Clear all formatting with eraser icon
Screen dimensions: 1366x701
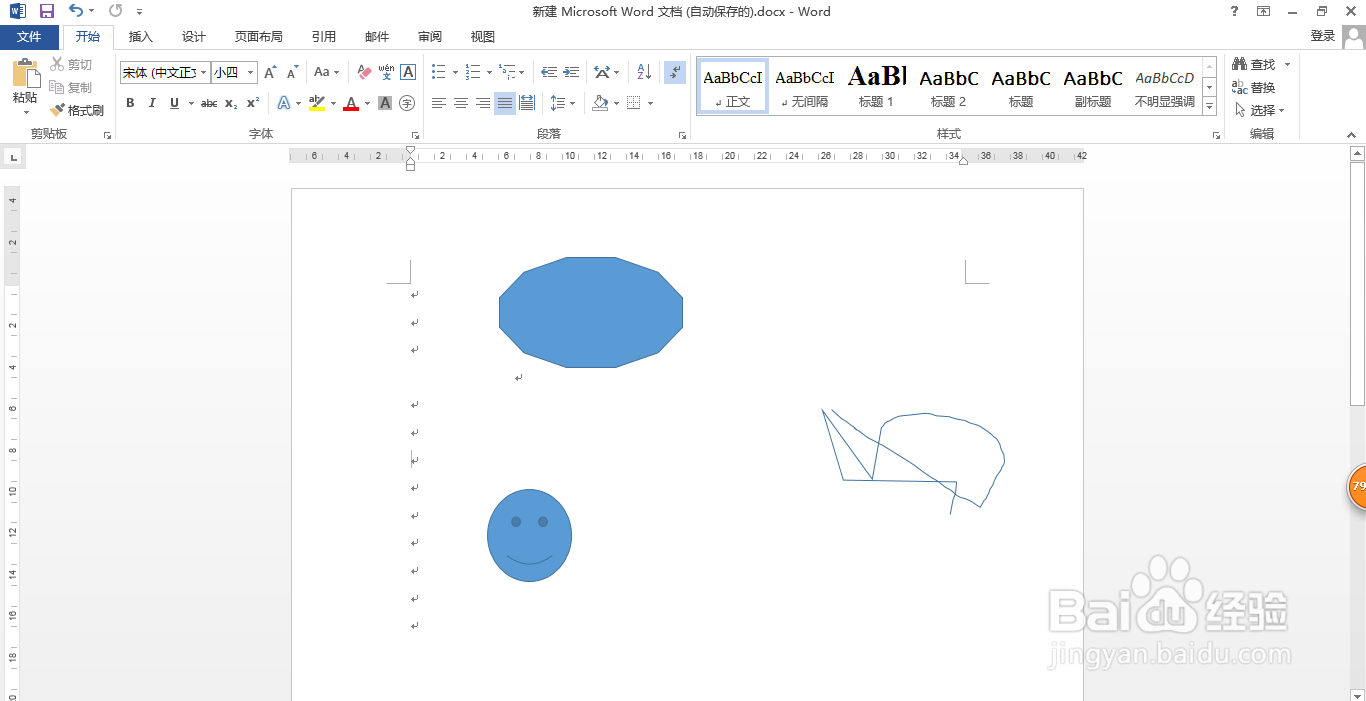[x=364, y=72]
